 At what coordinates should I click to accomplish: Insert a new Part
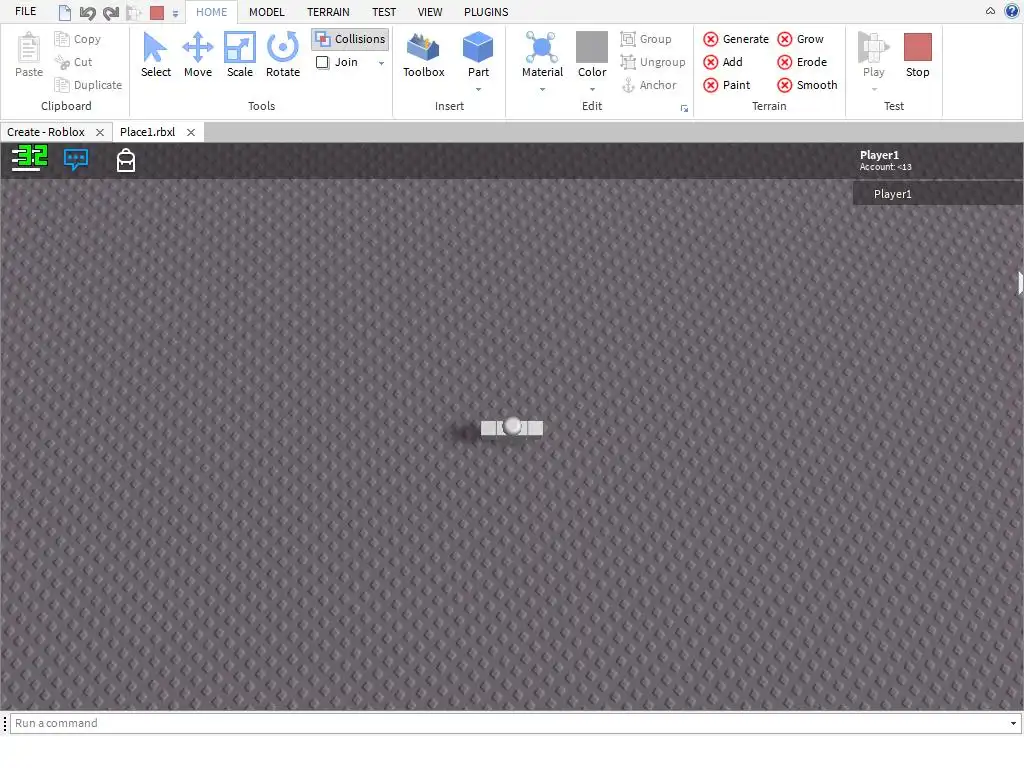click(478, 55)
